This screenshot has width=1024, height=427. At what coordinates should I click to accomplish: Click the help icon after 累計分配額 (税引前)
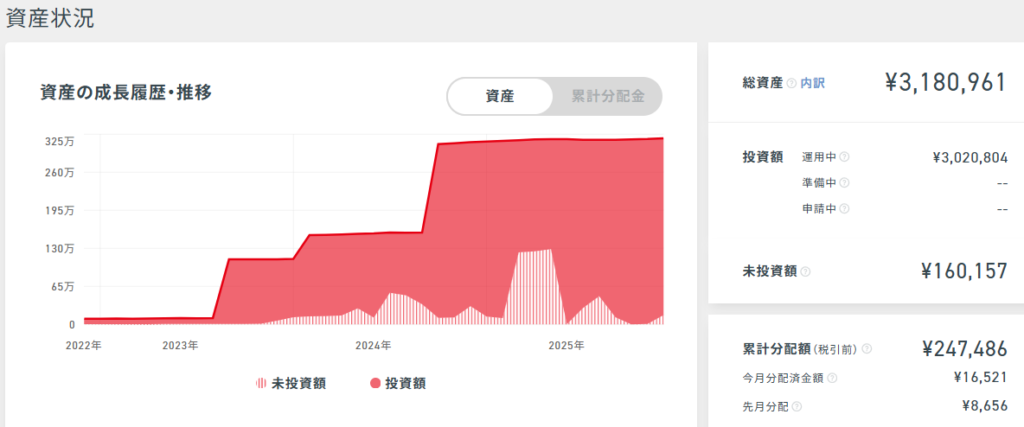(866, 349)
